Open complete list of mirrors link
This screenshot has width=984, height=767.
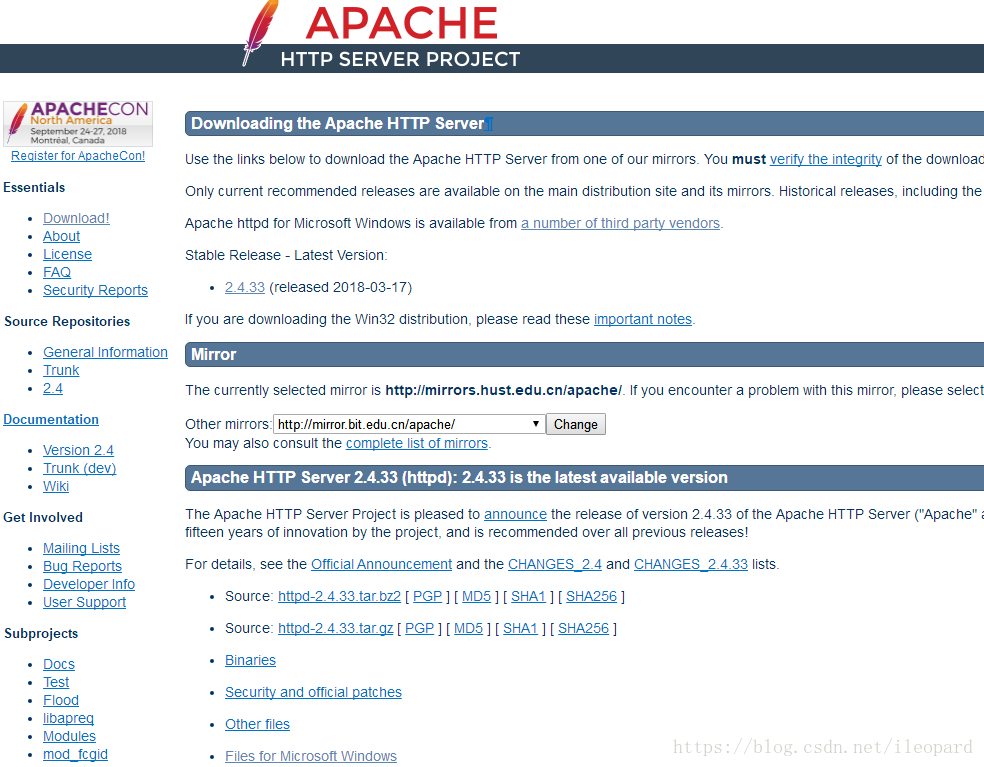tap(417, 443)
